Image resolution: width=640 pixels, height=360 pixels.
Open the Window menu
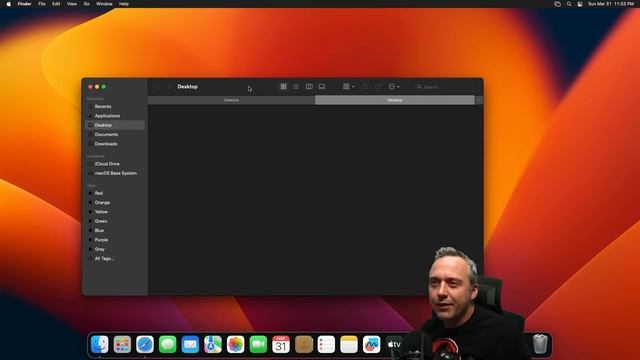[104, 4]
